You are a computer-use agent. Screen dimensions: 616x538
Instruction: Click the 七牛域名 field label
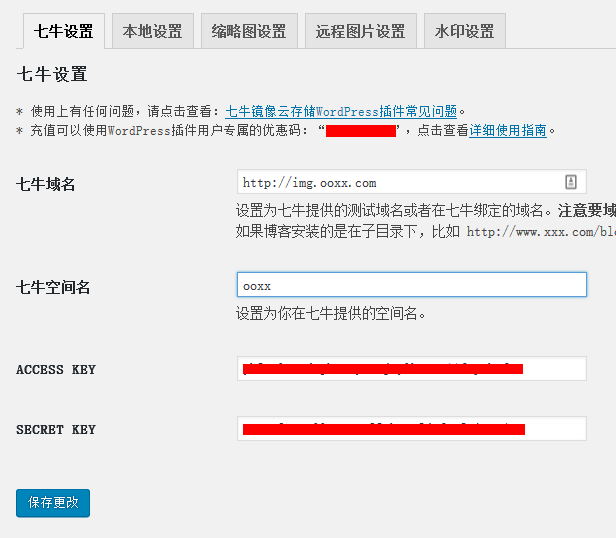(x=46, y=184)
